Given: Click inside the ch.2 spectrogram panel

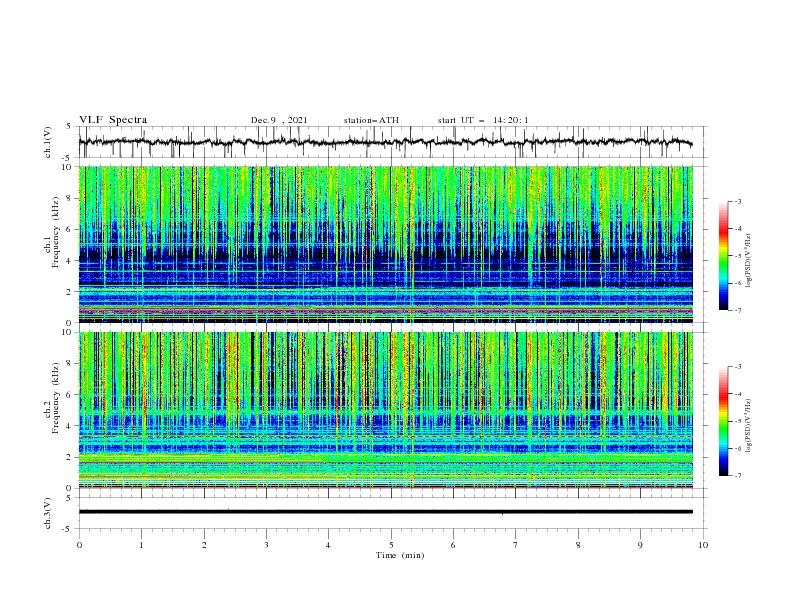Looking at the screenshot, I should [386, 410].
